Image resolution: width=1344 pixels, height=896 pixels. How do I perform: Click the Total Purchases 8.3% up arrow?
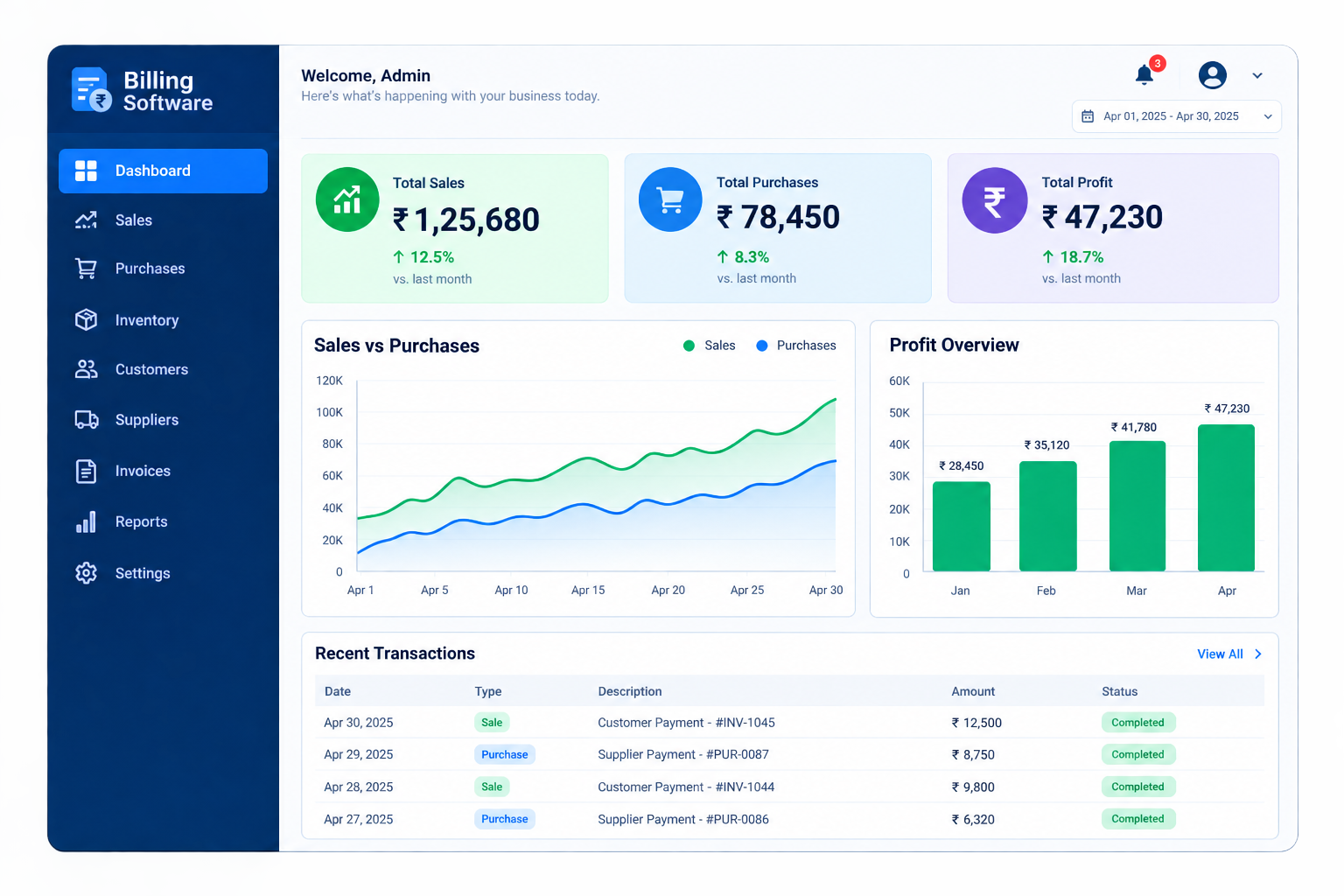coord(723,257)
